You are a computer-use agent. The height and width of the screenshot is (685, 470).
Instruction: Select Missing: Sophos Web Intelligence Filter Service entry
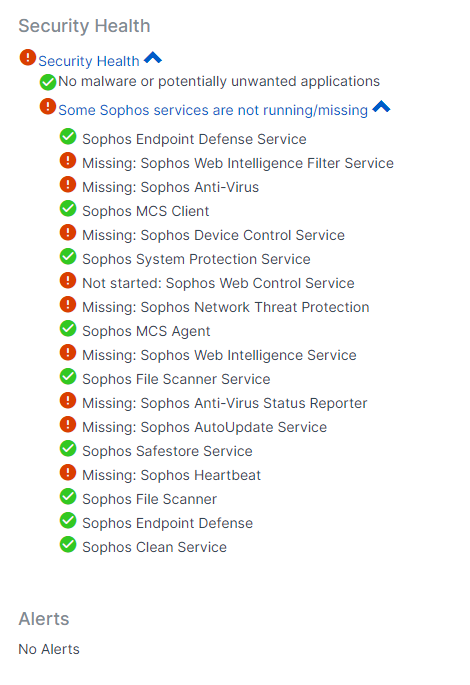pos(238,163)
